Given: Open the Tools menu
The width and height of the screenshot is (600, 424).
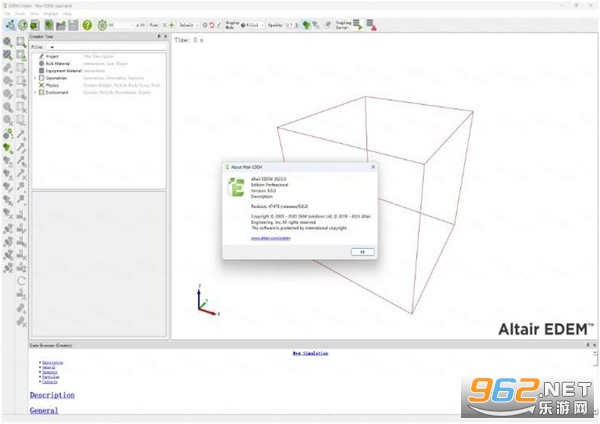Looking at the screenshot, I should 20,13.
